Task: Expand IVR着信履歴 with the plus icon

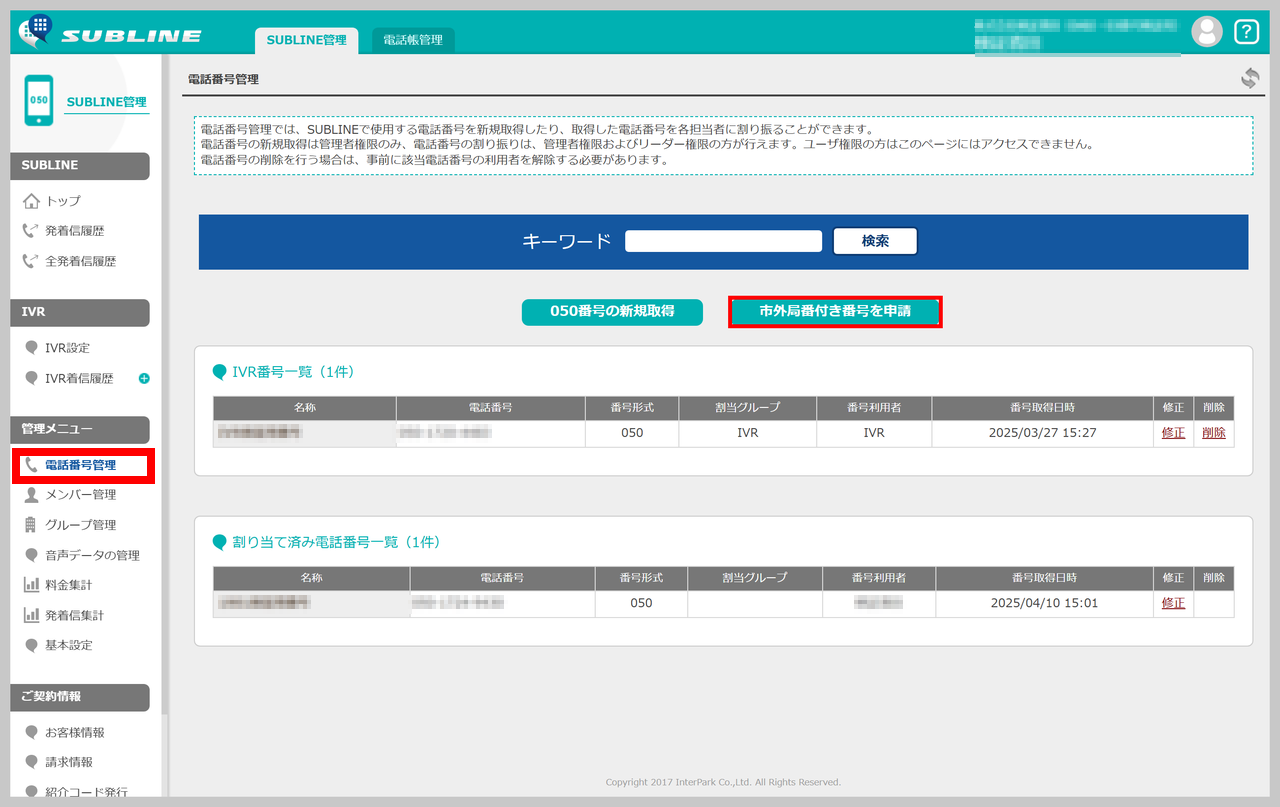Action: click(x=144, y=378)
